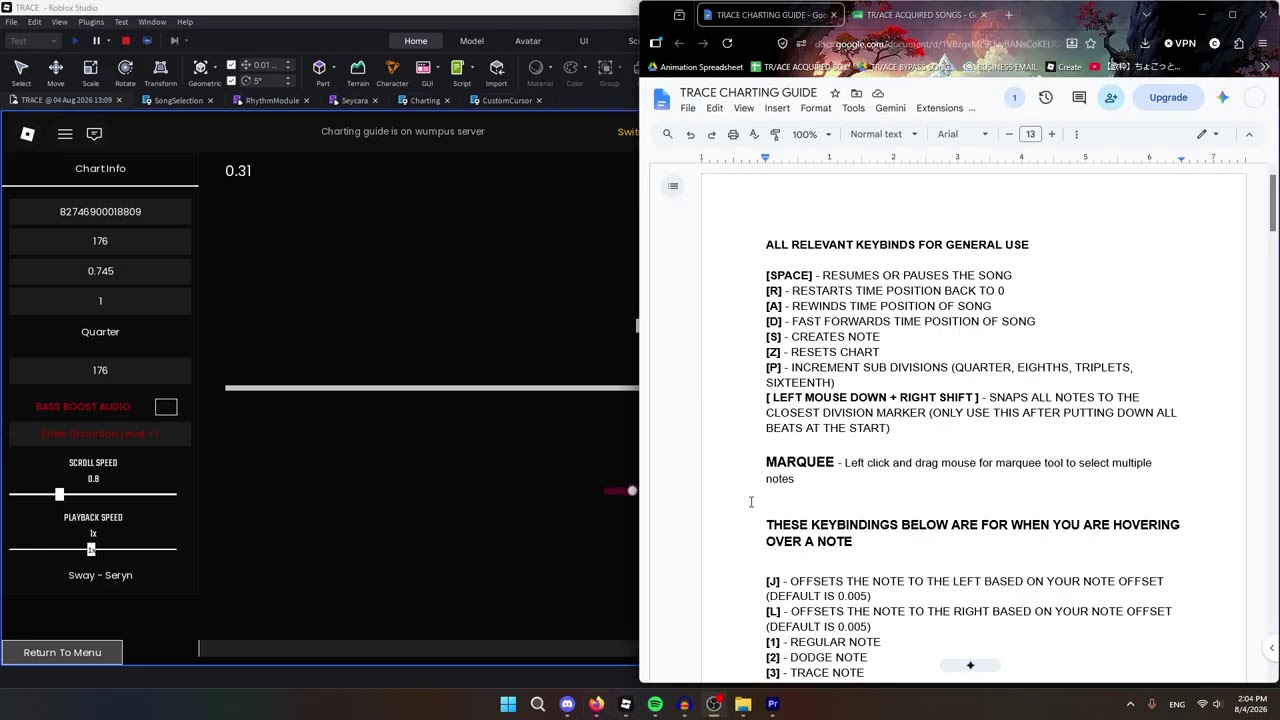Screen dimensions: 1280x720
Task: Pause the running playtest in Roblox Studio
Action: click(97, 41)
